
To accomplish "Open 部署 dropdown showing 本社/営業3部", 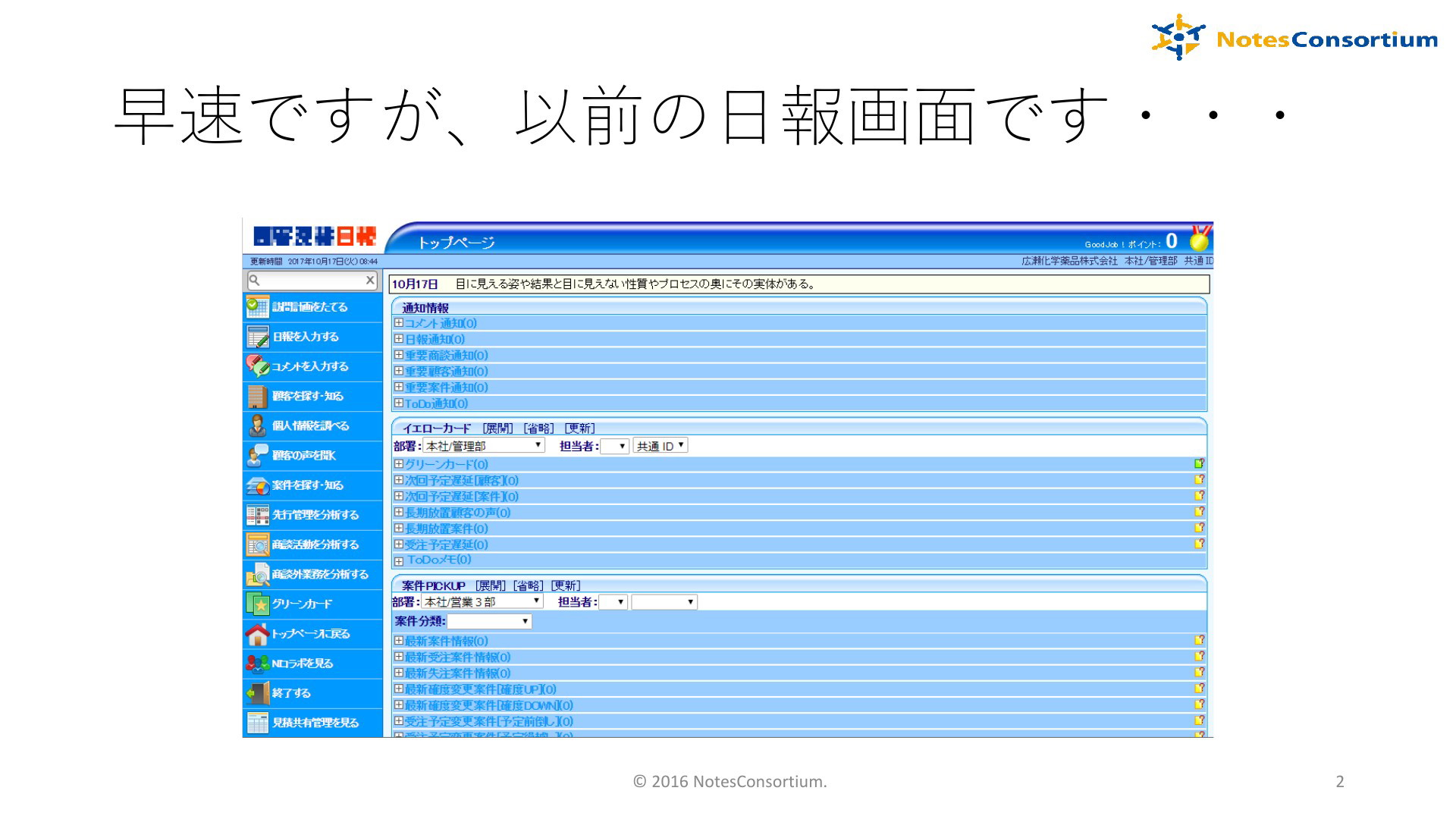I will 482,601.
